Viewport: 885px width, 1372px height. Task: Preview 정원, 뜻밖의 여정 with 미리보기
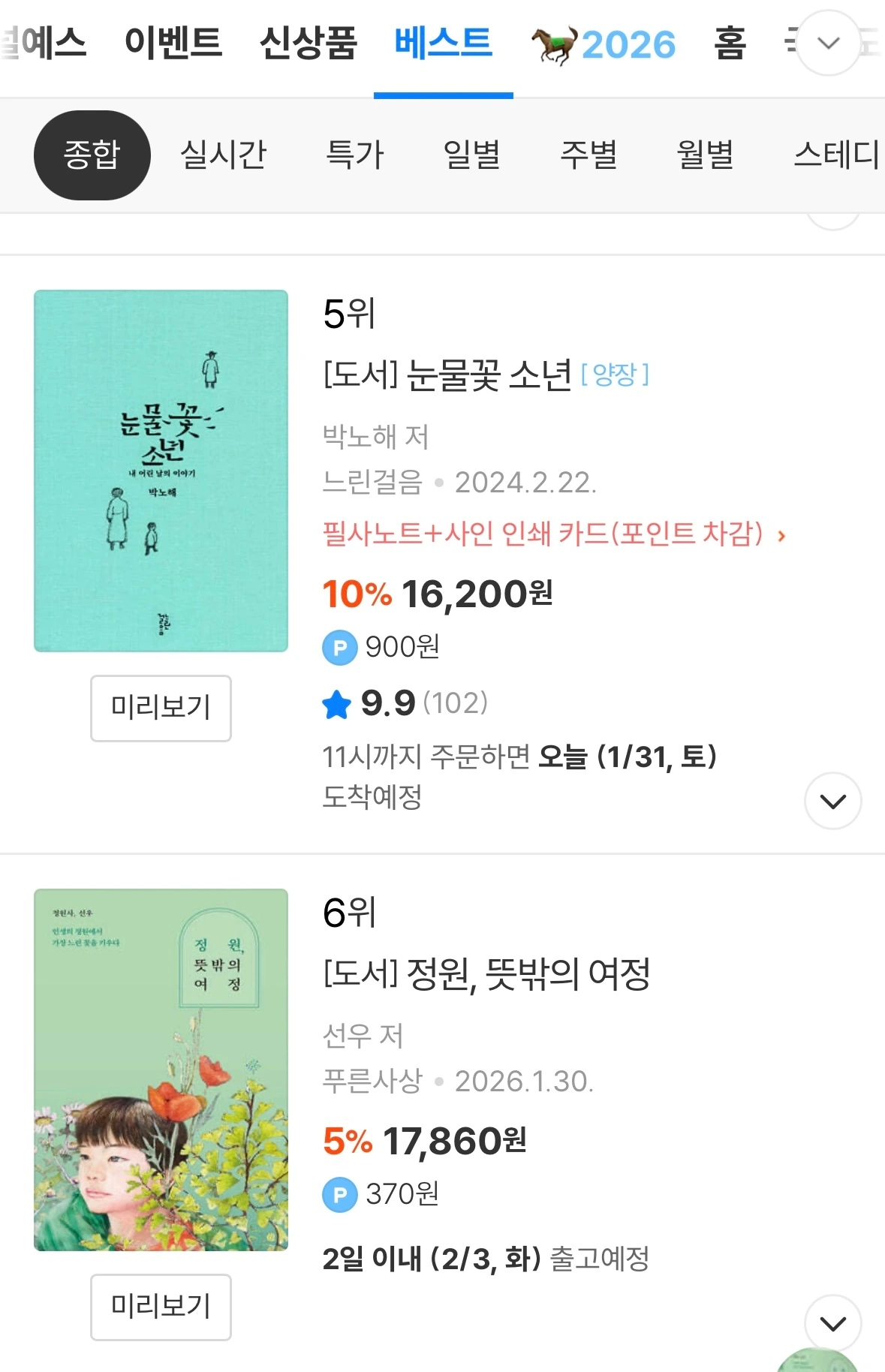[161, 1307]
